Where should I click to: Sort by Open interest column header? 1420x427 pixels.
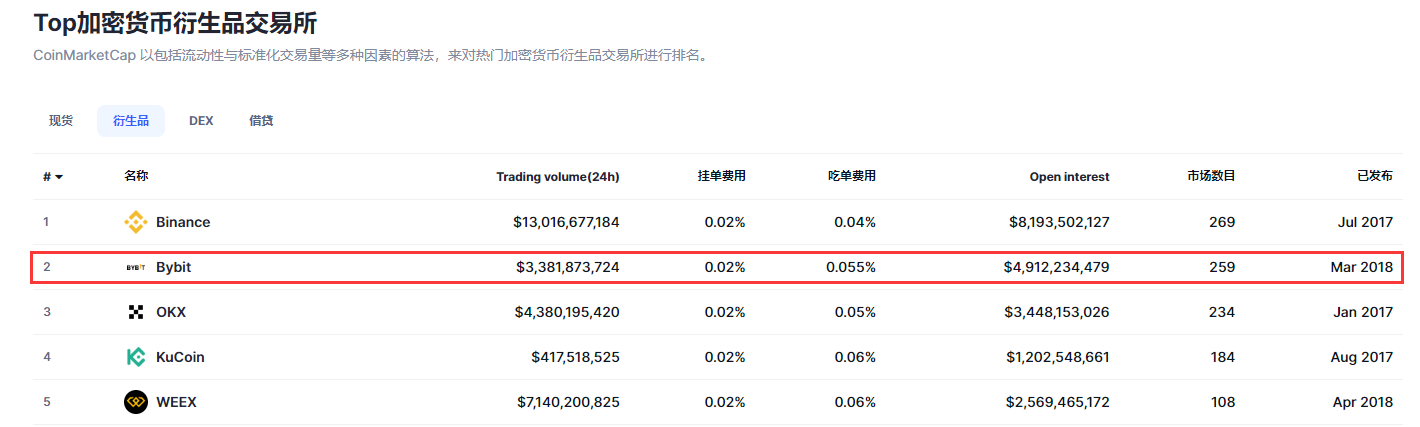click(x=1069, y=177)
